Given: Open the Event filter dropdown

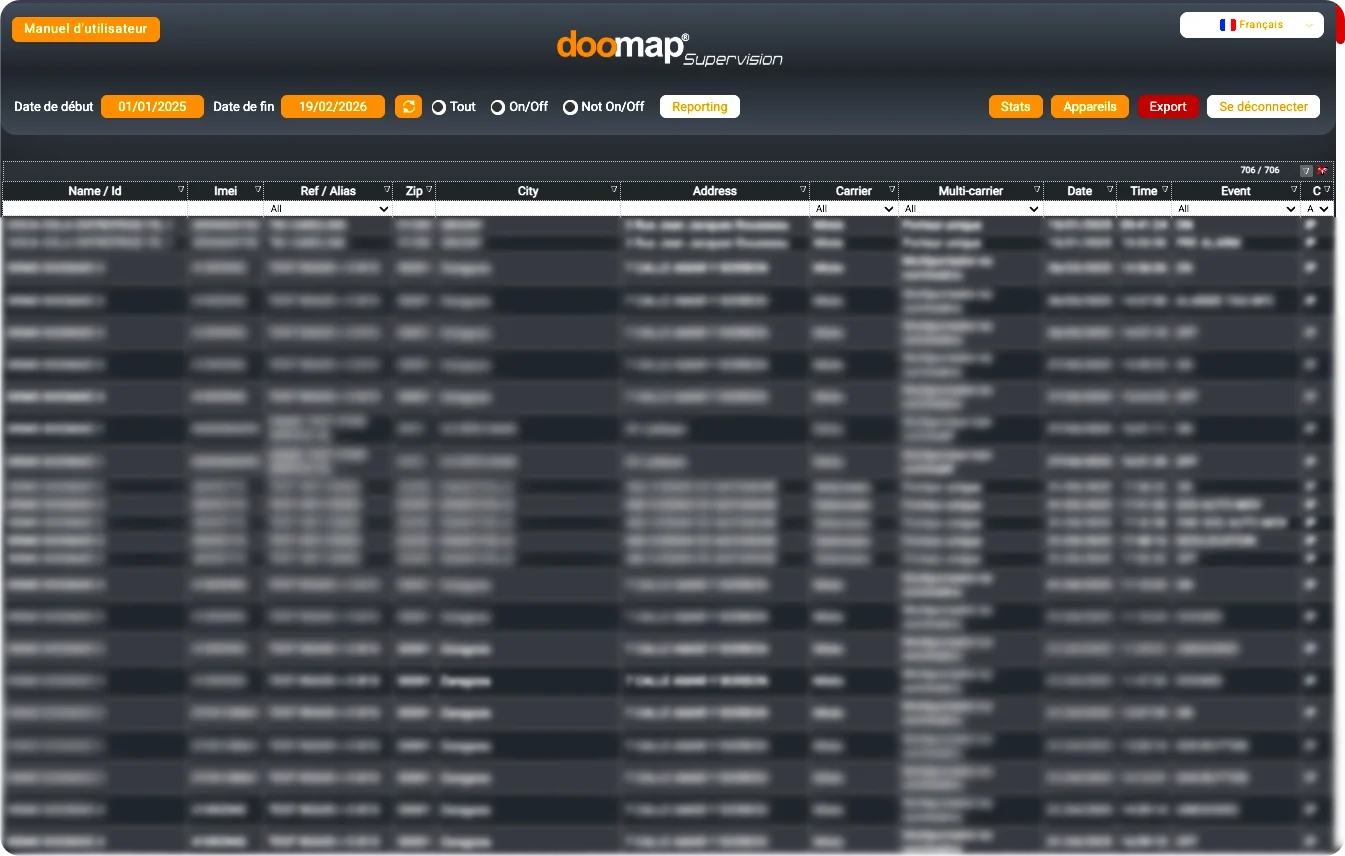Looking at the screenshot, I should 1236,209.
